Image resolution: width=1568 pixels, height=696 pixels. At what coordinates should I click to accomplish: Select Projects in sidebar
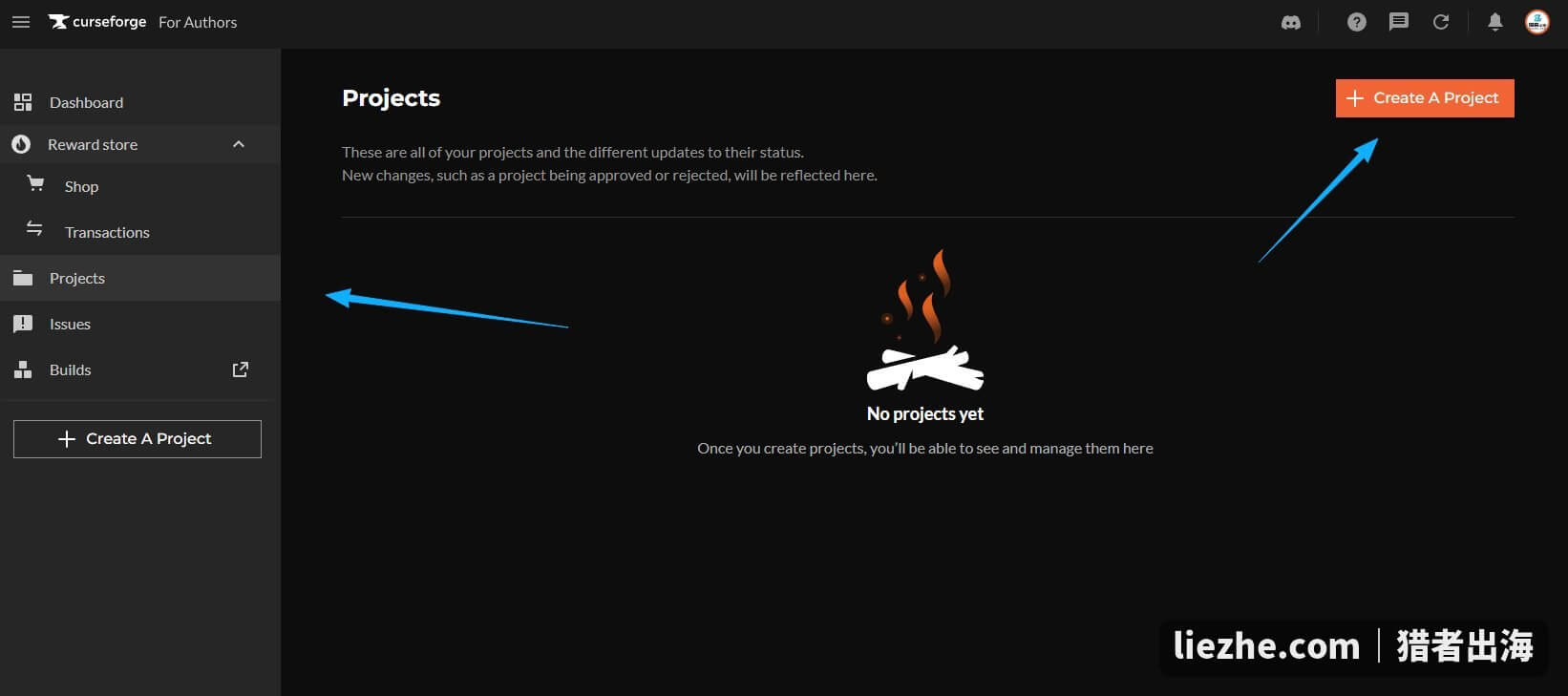(x=140, y=278)
